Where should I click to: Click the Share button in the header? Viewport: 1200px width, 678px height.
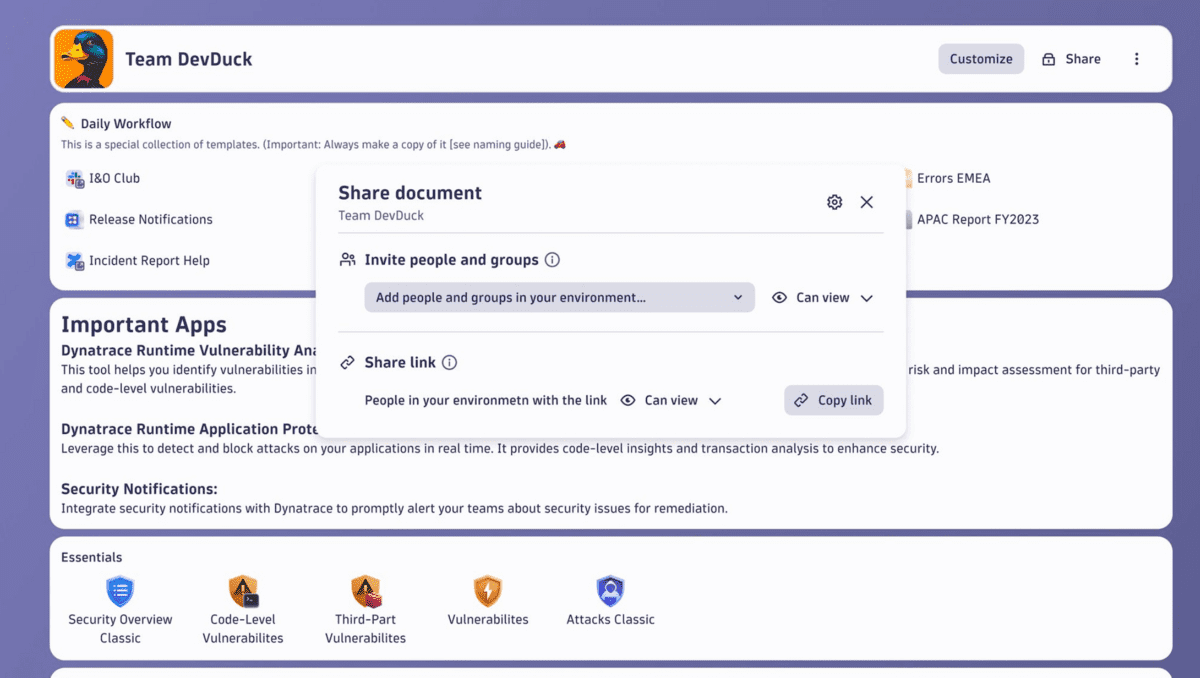pos(1071,59)
